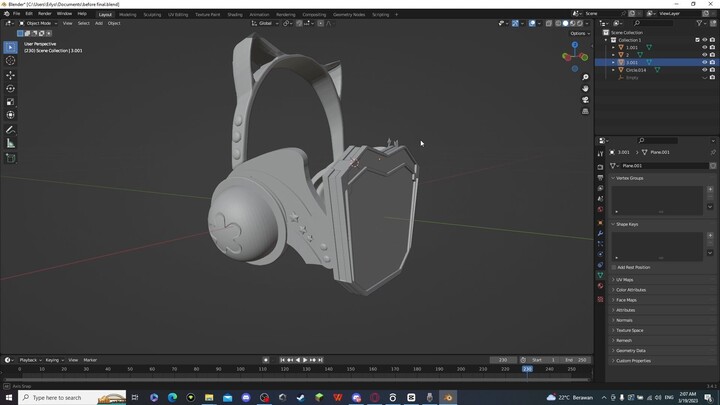Image resolution: width=720 pixels, height=405 pixels.
Task: Open the Output properties tab
Action: (600, 178)
